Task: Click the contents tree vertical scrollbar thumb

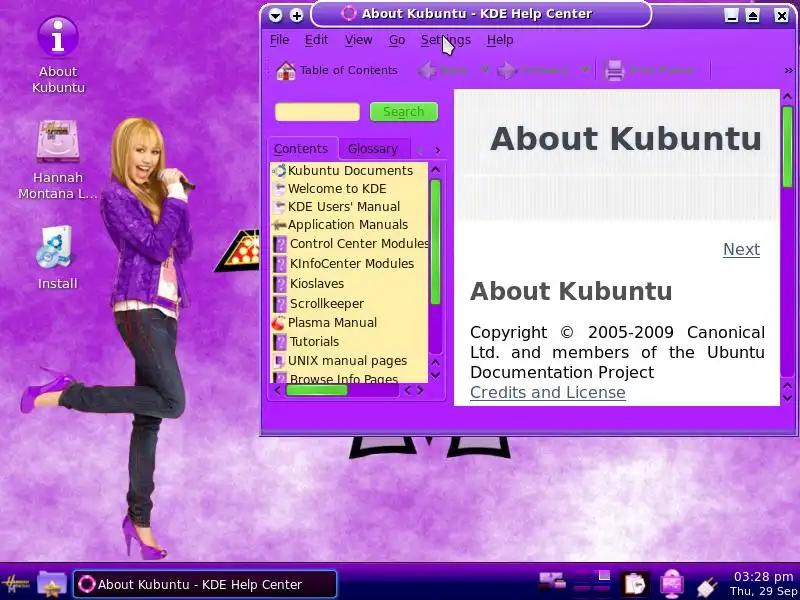Action: pyautogui.click(x=435, y=242)
